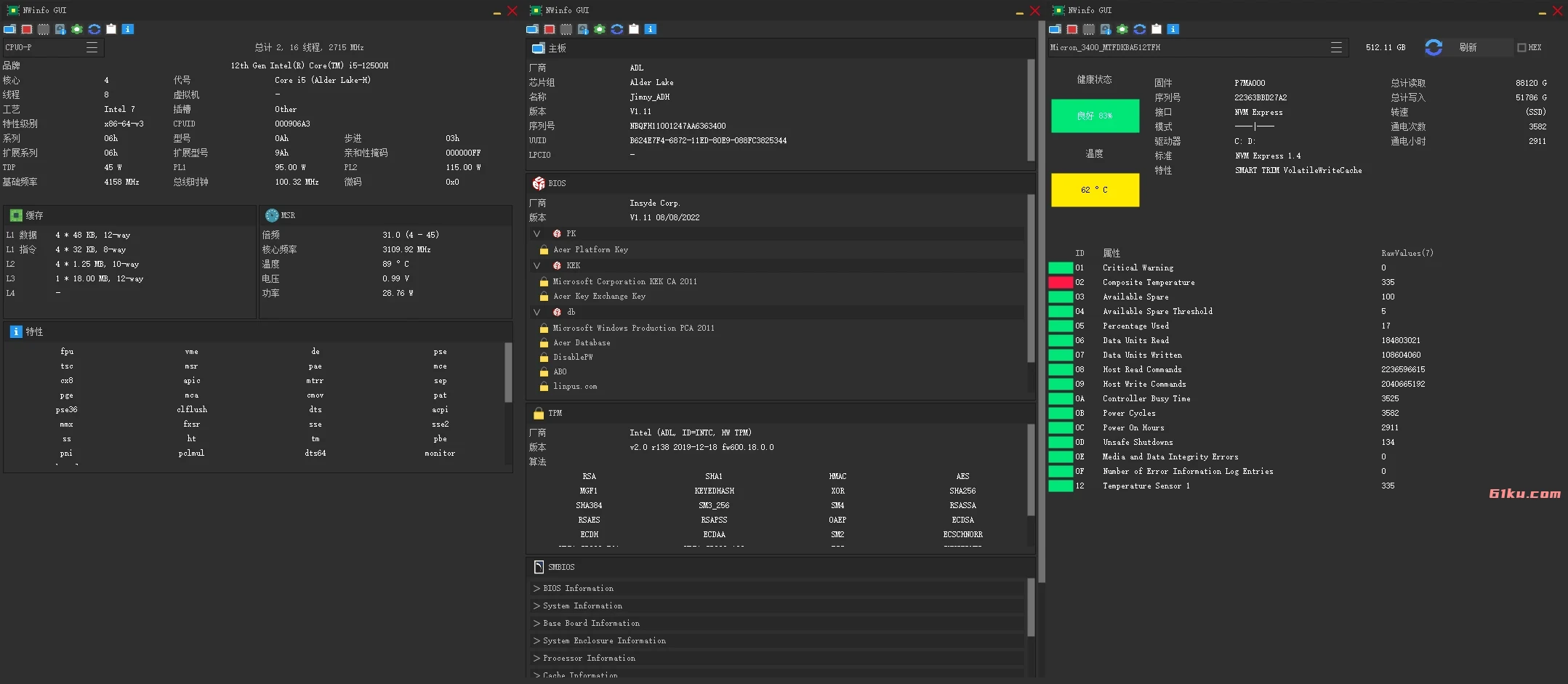Select Microsoft Corporation KEK CA 2011 entry
1568x684 pixels.
[x=624, y=281]
